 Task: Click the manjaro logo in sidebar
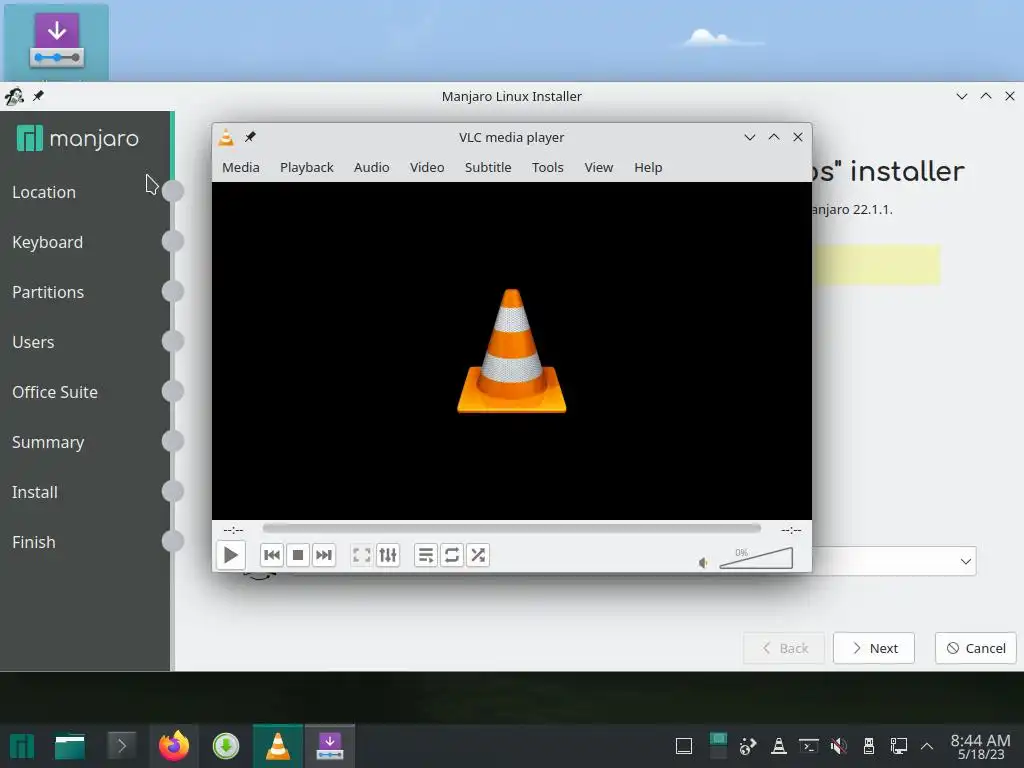(x=78, y=138)
